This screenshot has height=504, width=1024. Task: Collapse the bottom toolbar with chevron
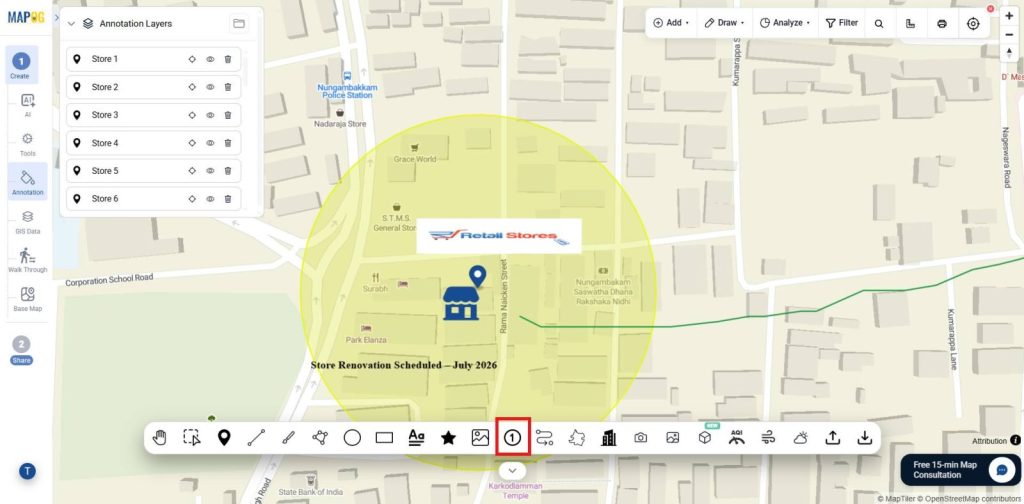click(513, 470)
